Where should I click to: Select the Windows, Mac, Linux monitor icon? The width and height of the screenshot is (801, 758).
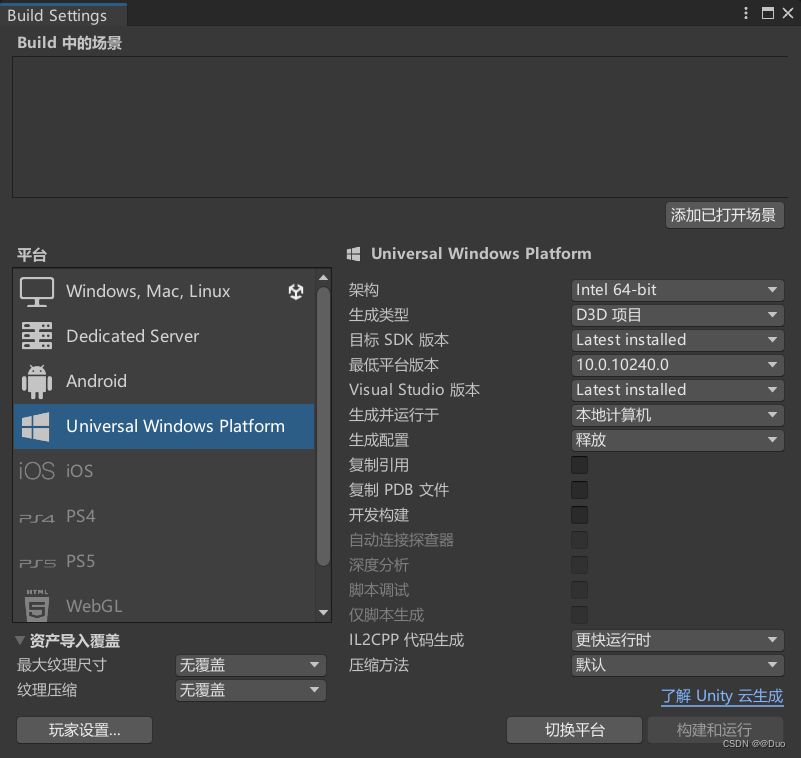pyautogui.click(x=37, y=292)
